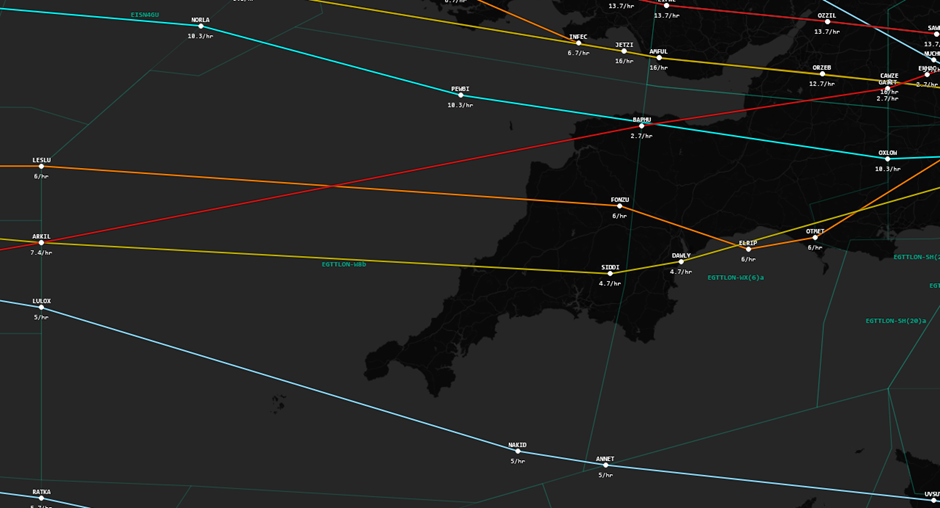Screen dimensions: 940x508
Task: Click the ORZEB waypoint marker
Action: coord(822,74)
